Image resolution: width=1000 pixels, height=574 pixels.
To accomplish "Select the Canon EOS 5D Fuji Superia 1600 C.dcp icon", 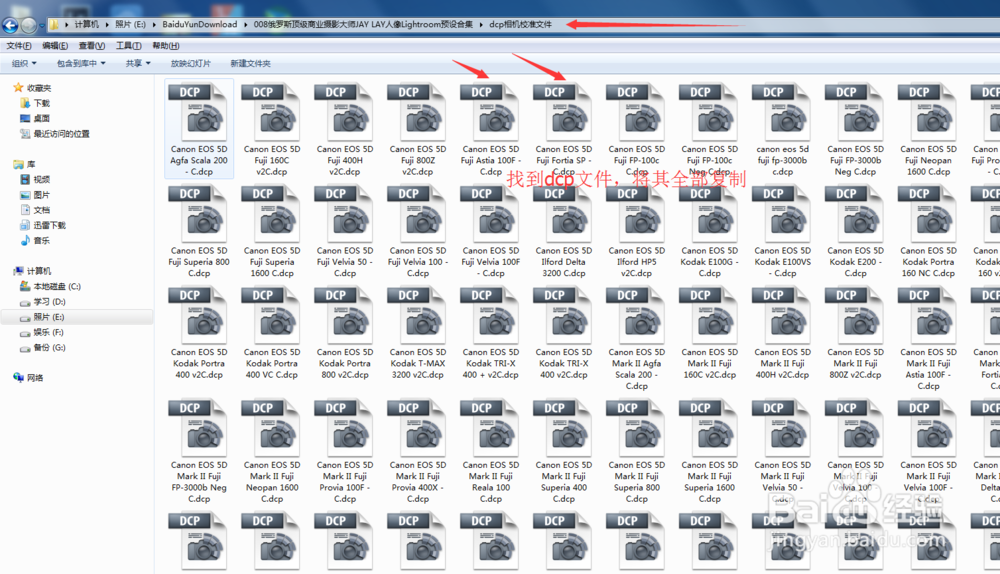I will (270, 214).
